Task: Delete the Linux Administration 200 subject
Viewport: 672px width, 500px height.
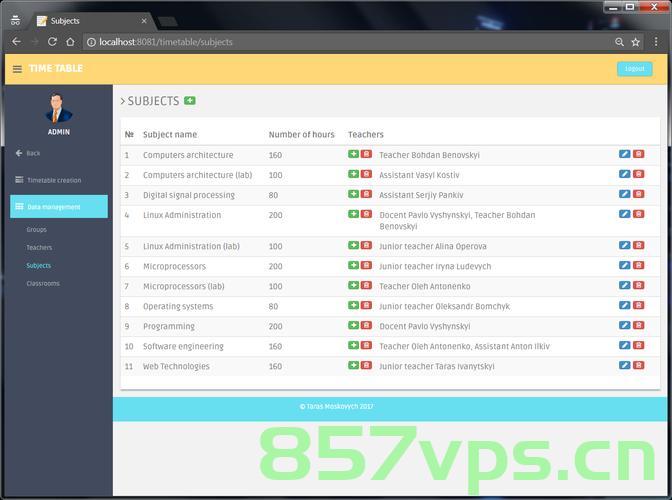Action: point(638,214)
